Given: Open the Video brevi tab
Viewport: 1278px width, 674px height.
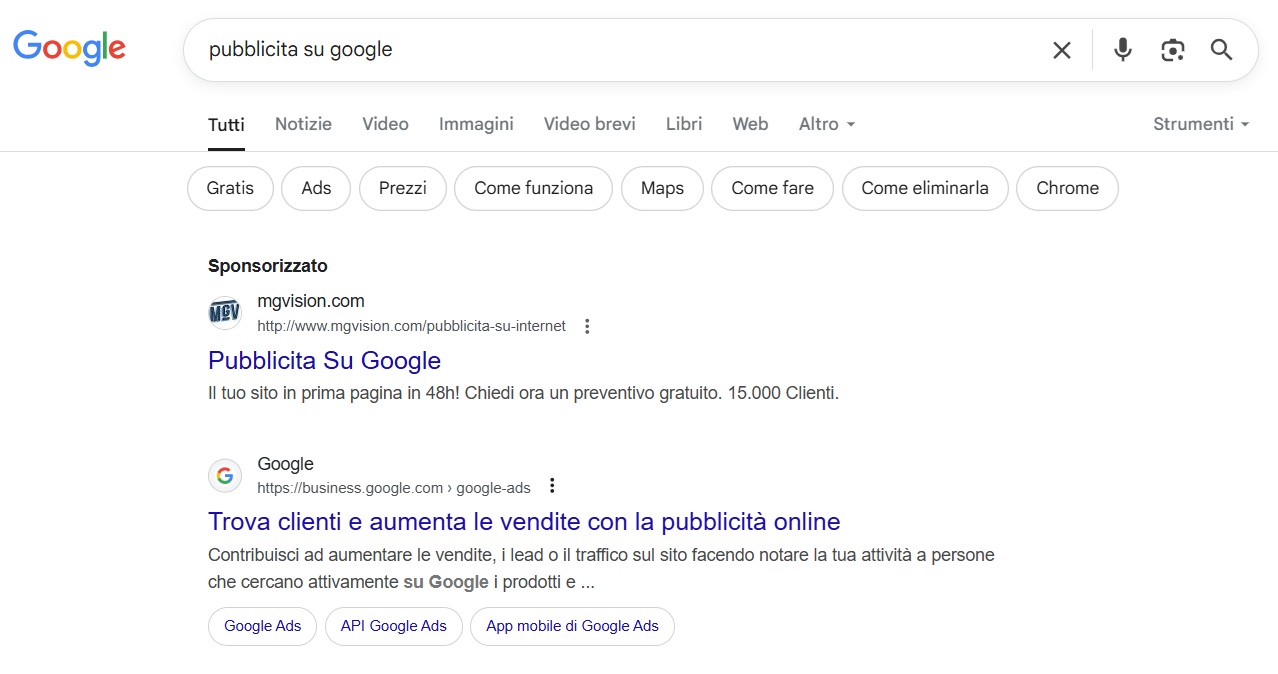Looking at the screenshot, I should coord(589,124).
